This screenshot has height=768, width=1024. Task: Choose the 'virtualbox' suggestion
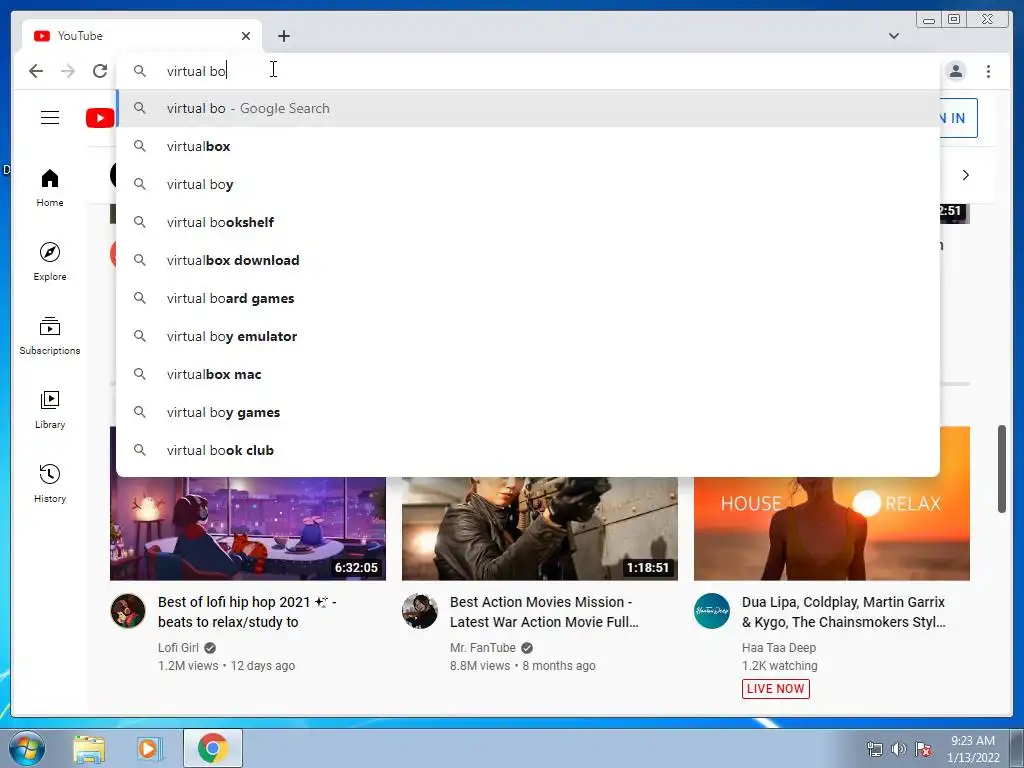528,146
